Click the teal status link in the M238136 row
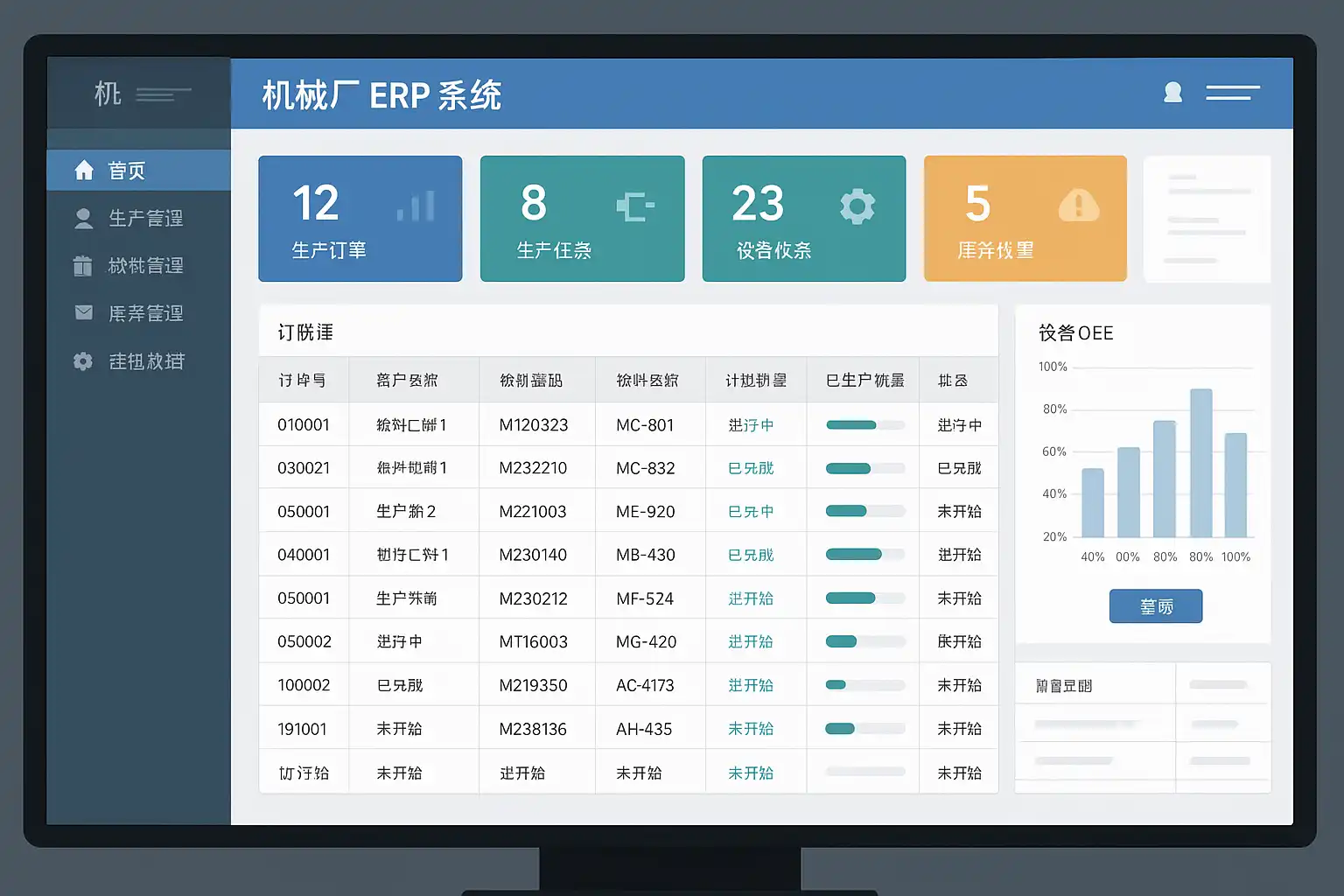Viewport: 1344px width, 896px height. [x=751, y=728]
